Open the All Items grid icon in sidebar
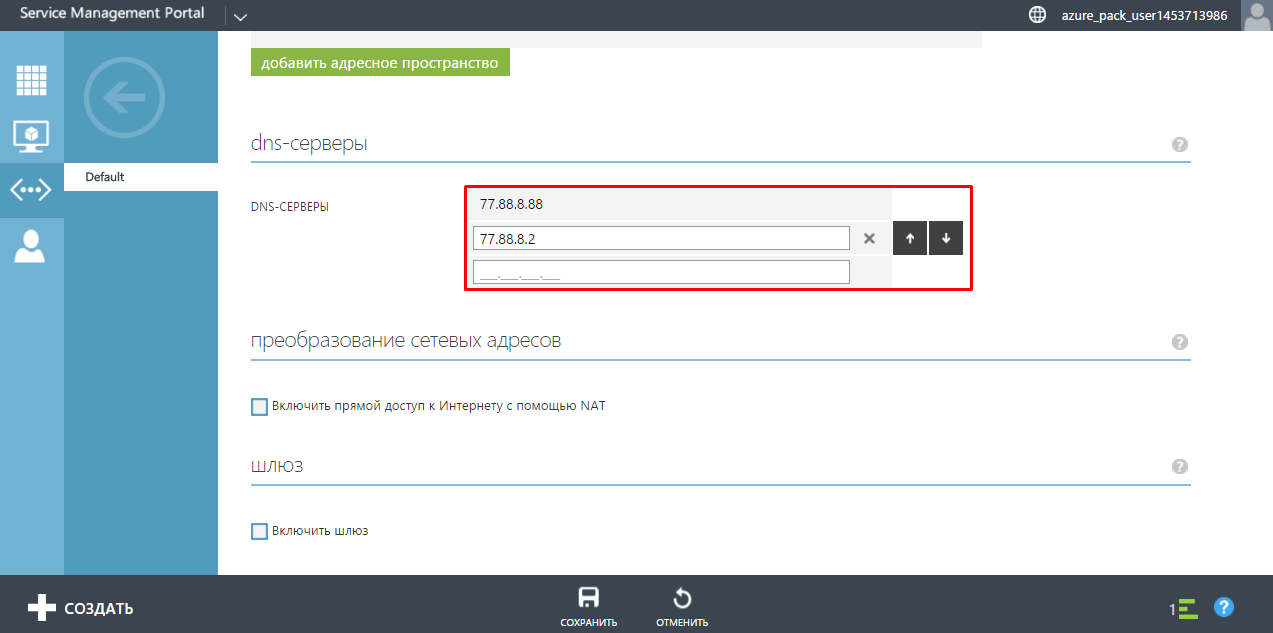The image size is (1273, 633). 31,79
